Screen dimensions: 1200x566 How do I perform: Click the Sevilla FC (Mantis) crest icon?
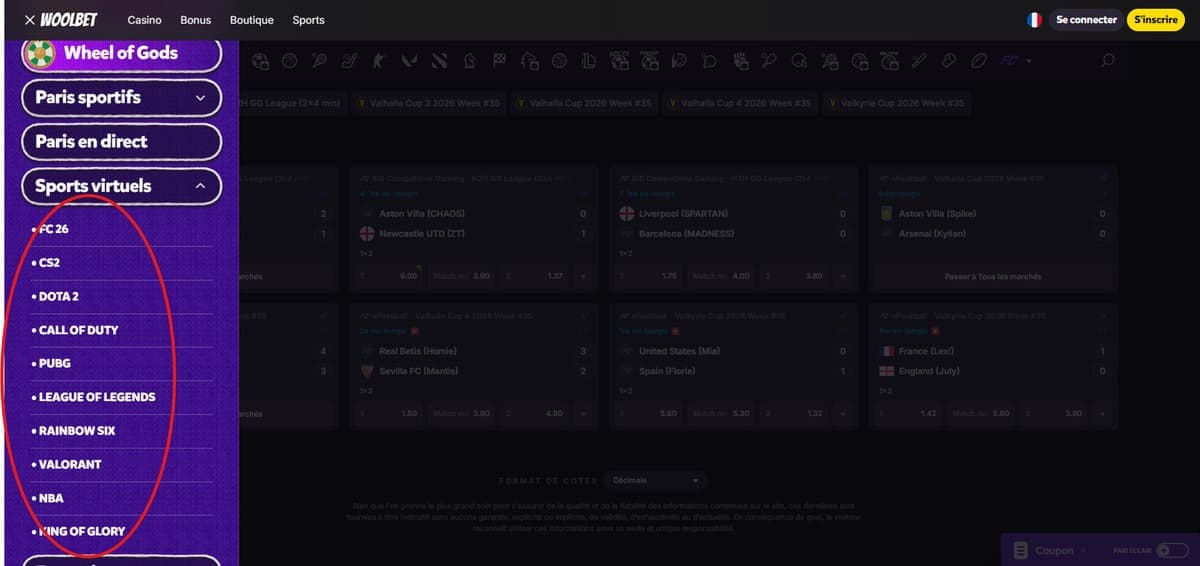pos(367,371)
